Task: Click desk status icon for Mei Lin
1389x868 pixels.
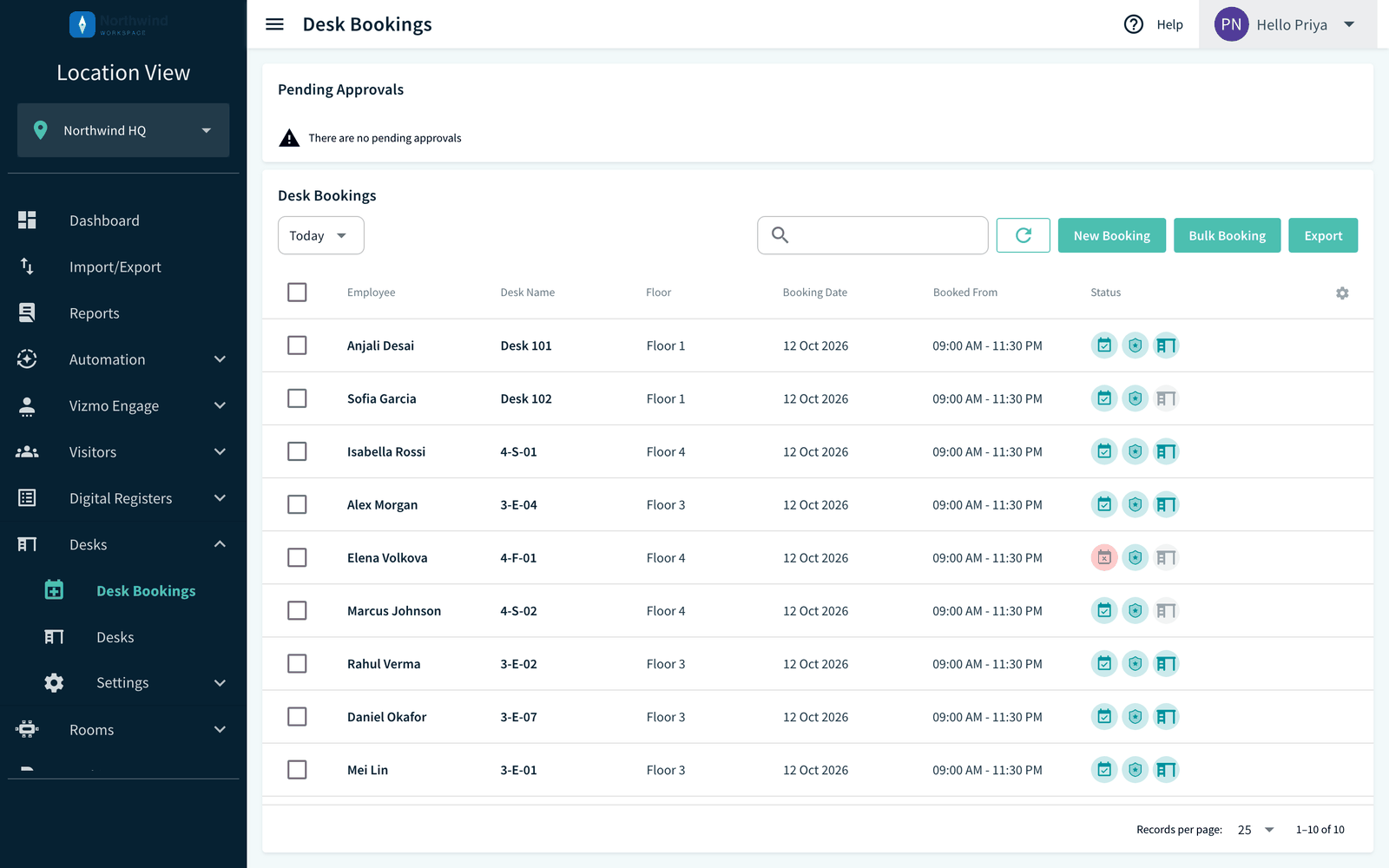Action: pos(1166,770)
